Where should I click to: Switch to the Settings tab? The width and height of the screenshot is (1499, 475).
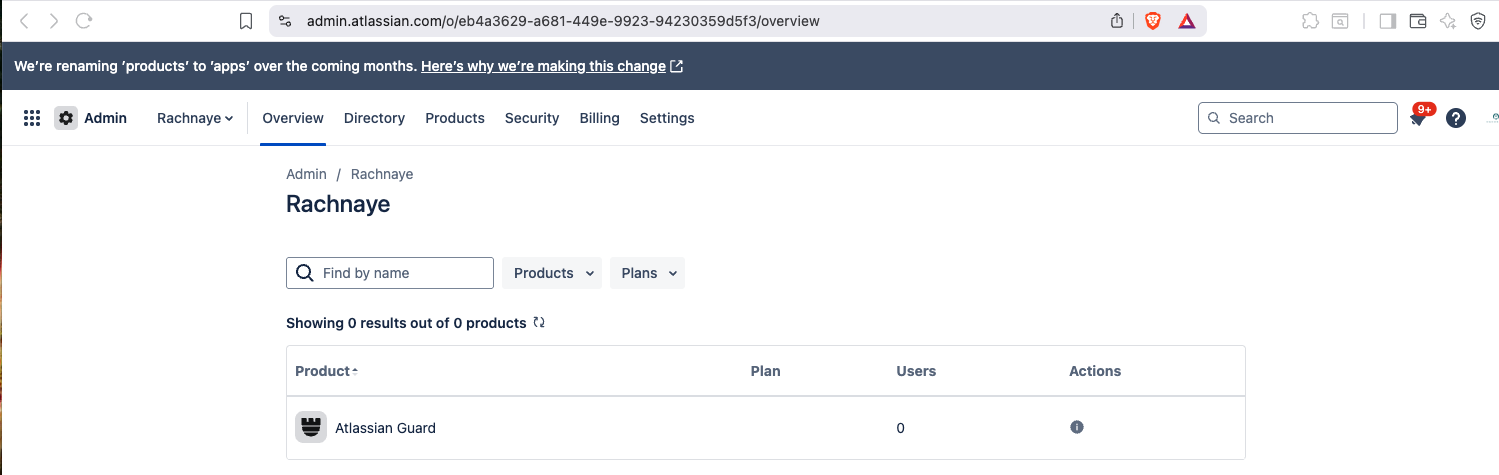point(667,118)
